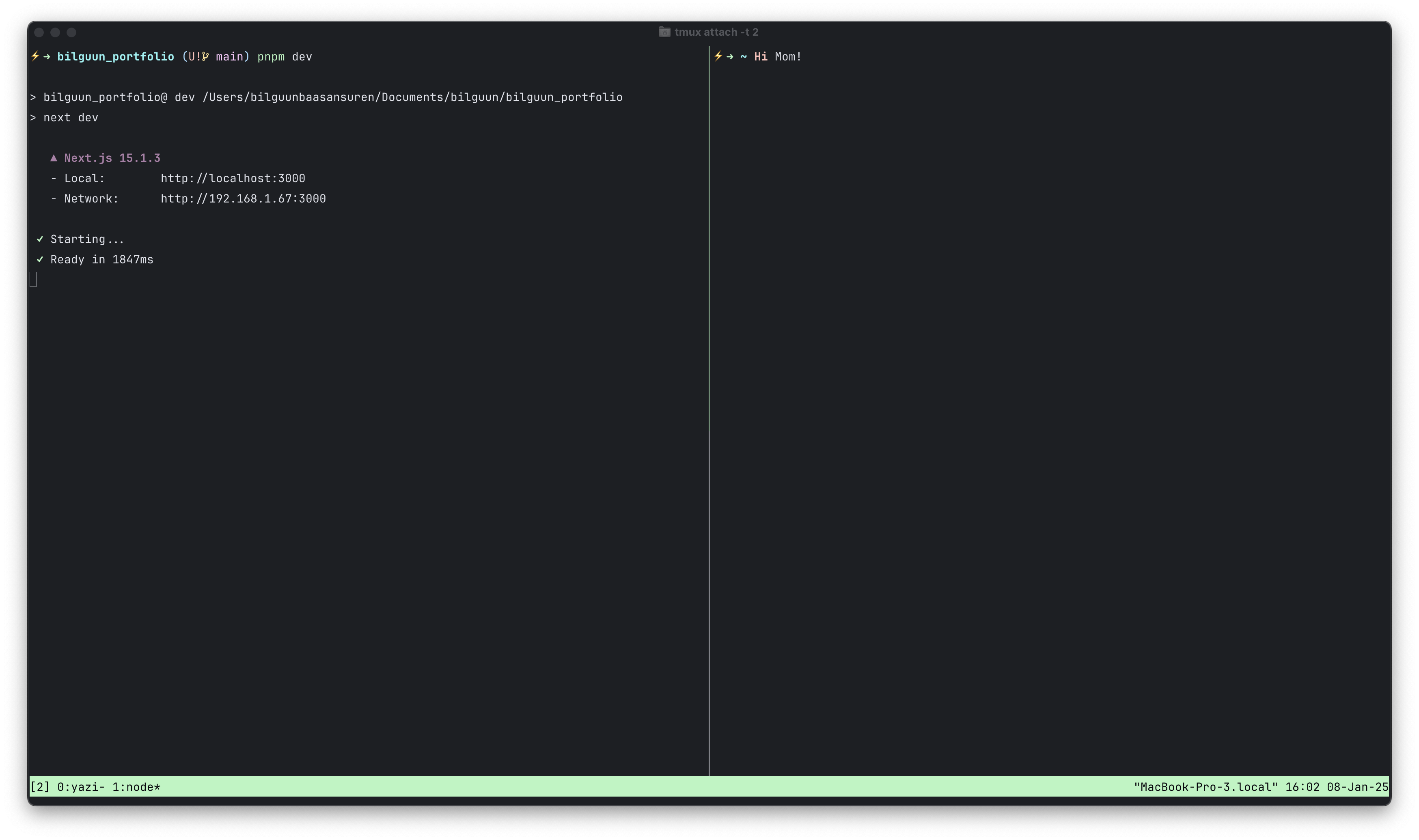Maximize the terminal window
The image size is (1419, 840).
coord(71,32)
